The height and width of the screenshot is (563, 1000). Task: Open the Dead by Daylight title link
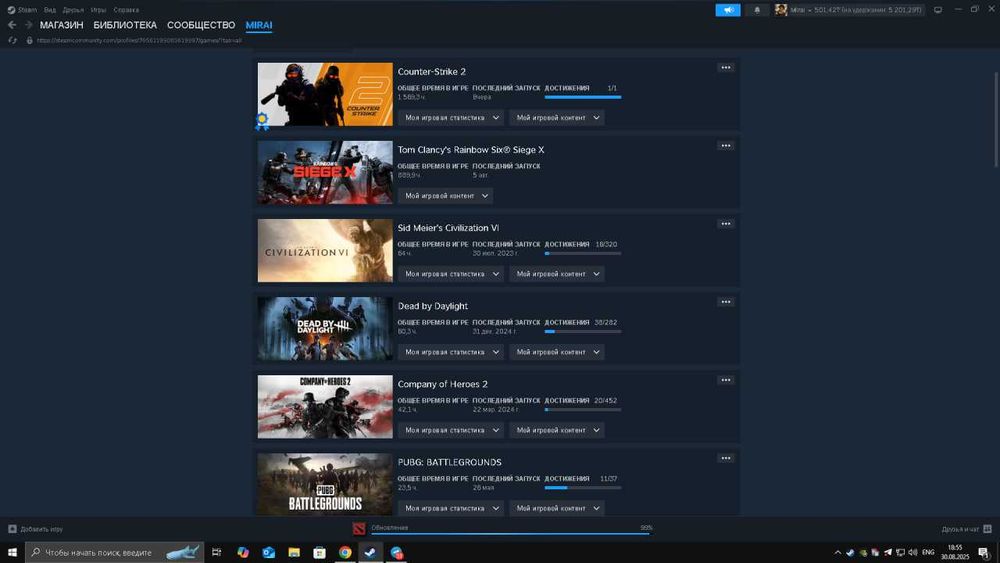tap(432, 306)
